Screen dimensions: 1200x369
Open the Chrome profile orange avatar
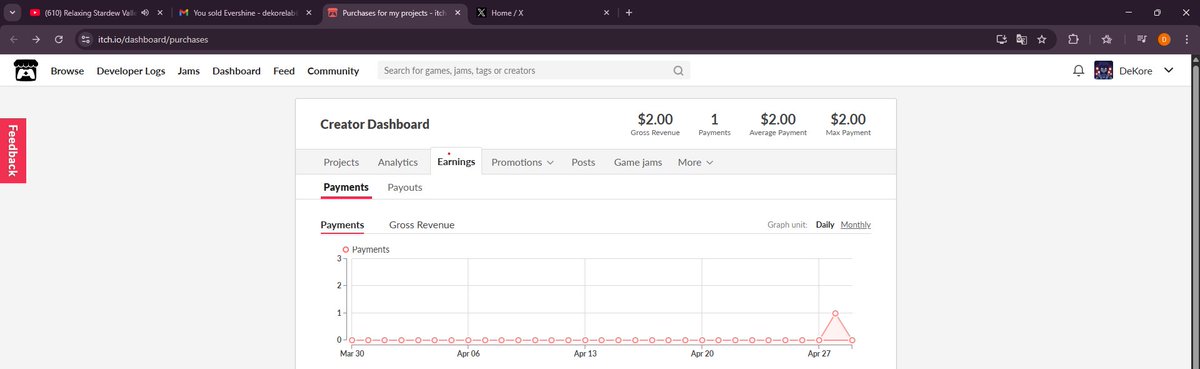pos(1164,39)
